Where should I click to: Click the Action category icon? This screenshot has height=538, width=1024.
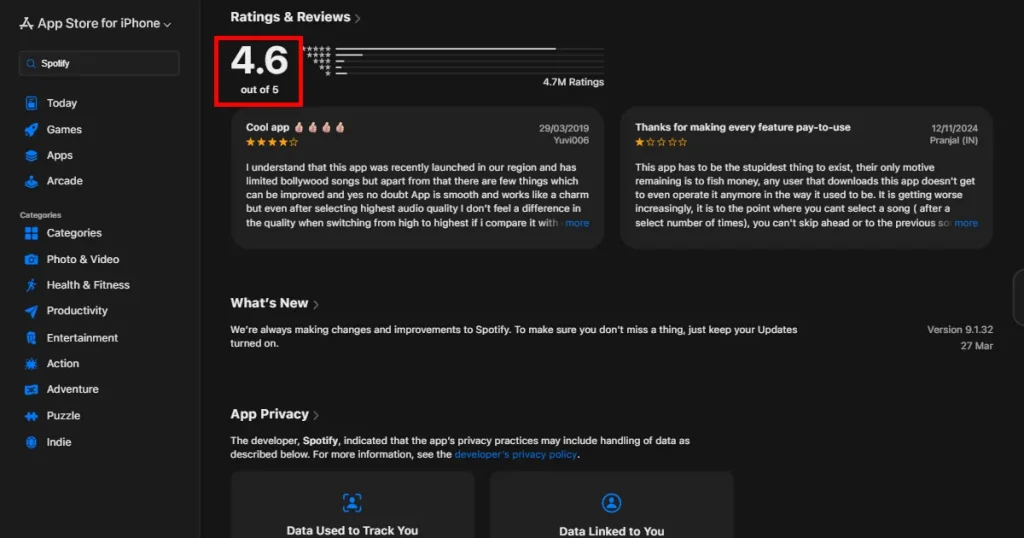pos(31,364)
